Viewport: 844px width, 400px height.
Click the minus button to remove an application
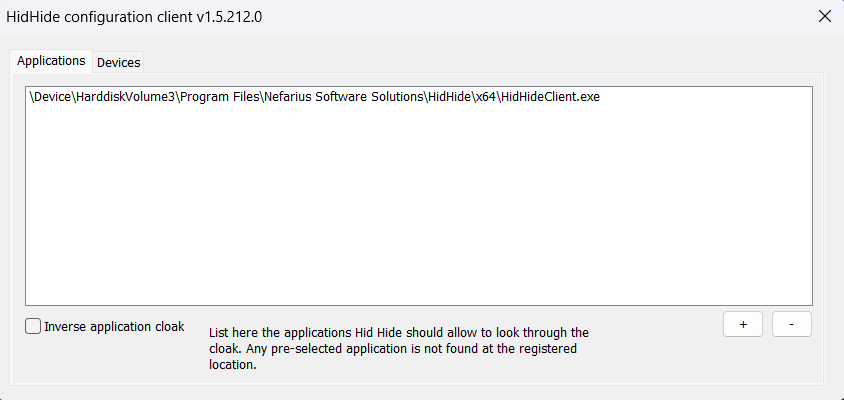(x=791, y=324)
